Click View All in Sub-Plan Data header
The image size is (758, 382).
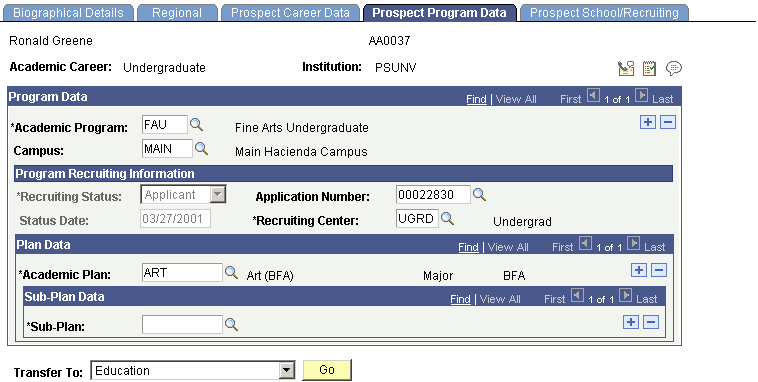(500, 299)
